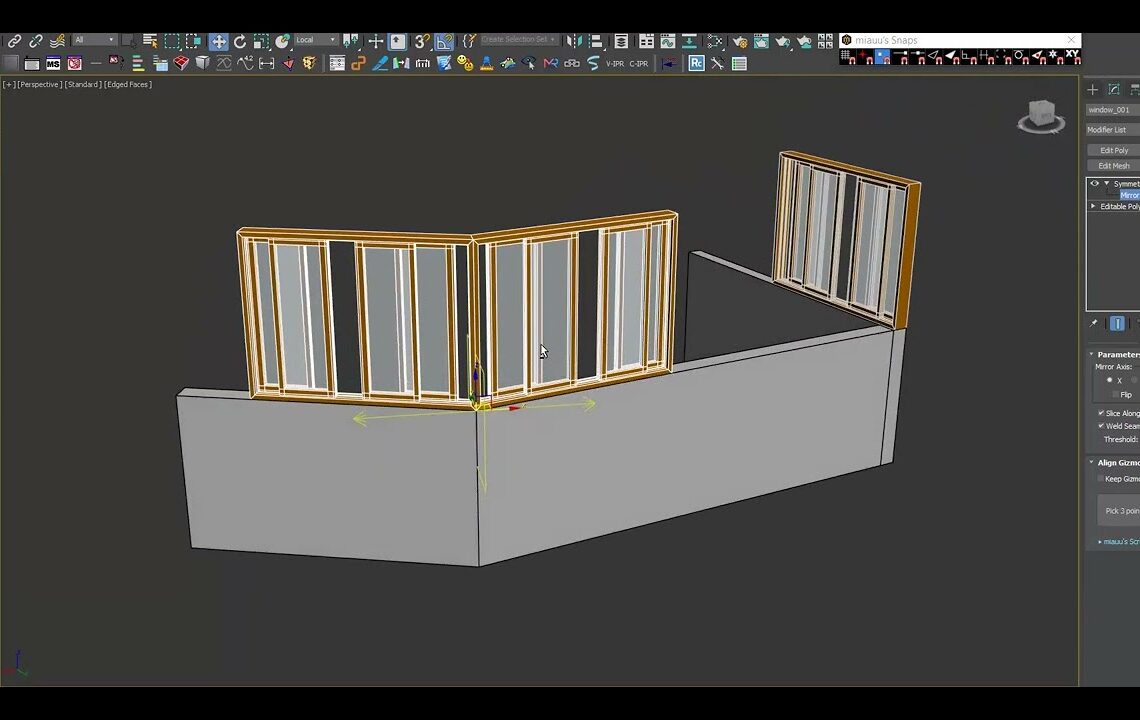Collapse the Parameters rollout

click(1091, 354)
